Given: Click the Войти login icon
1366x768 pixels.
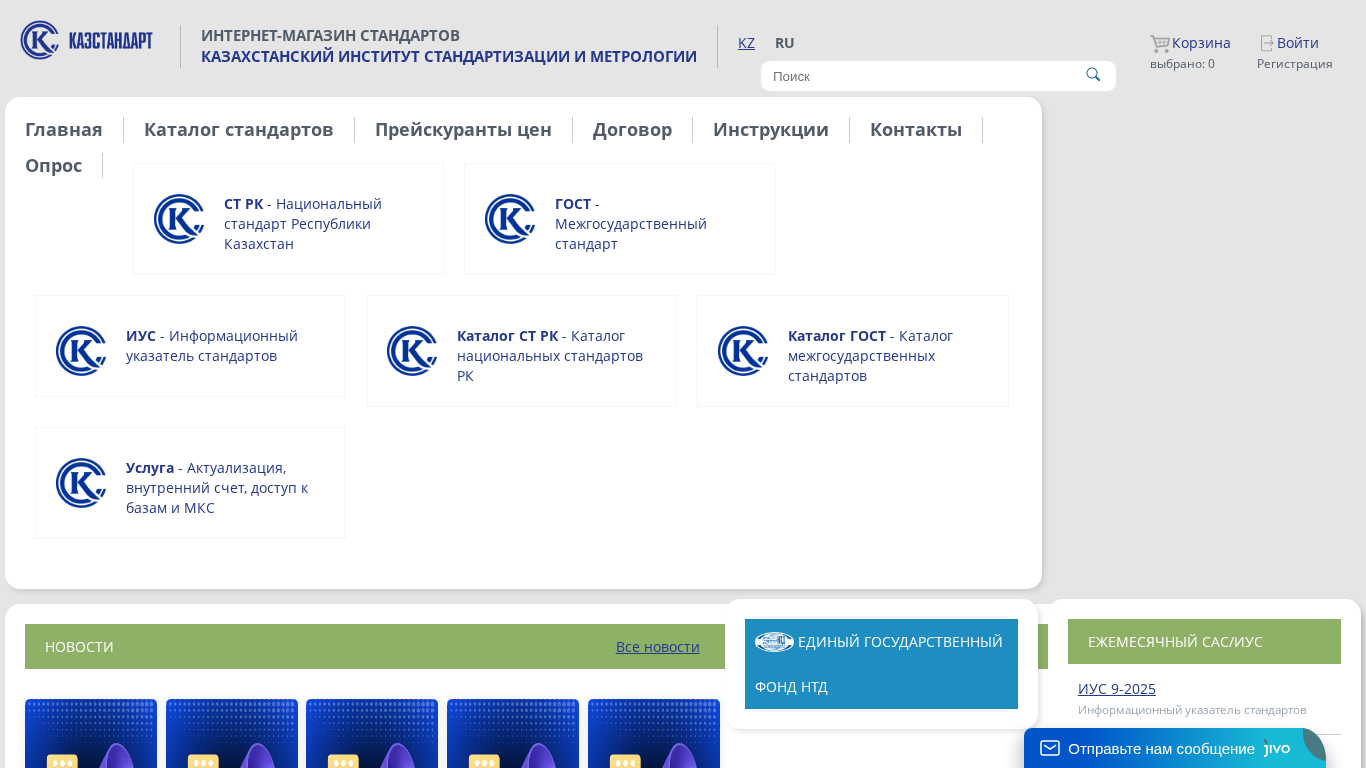Looking at the screenshot, I should [x=1267, y=43].
